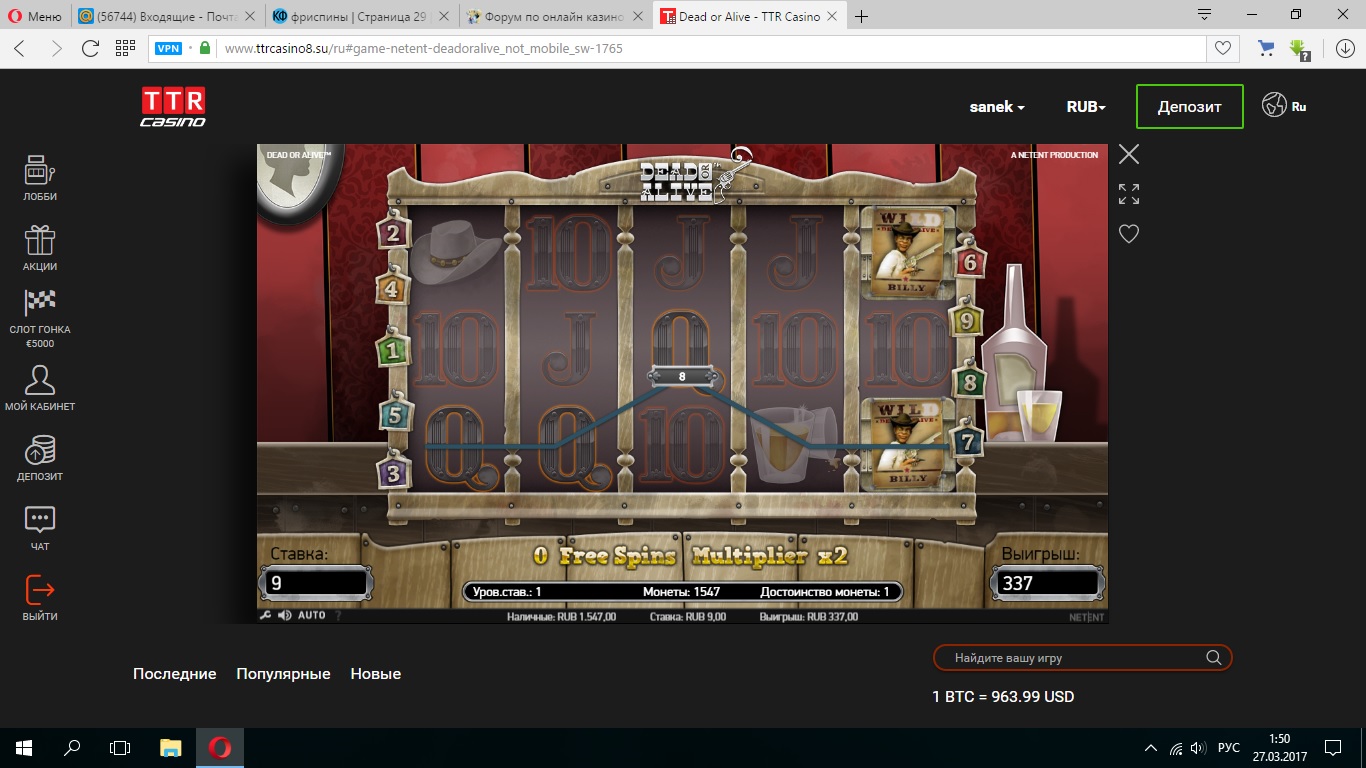This screenshot has height=768, width=1366.
Task: Show hidden system tray icons
Action: 1151,748
